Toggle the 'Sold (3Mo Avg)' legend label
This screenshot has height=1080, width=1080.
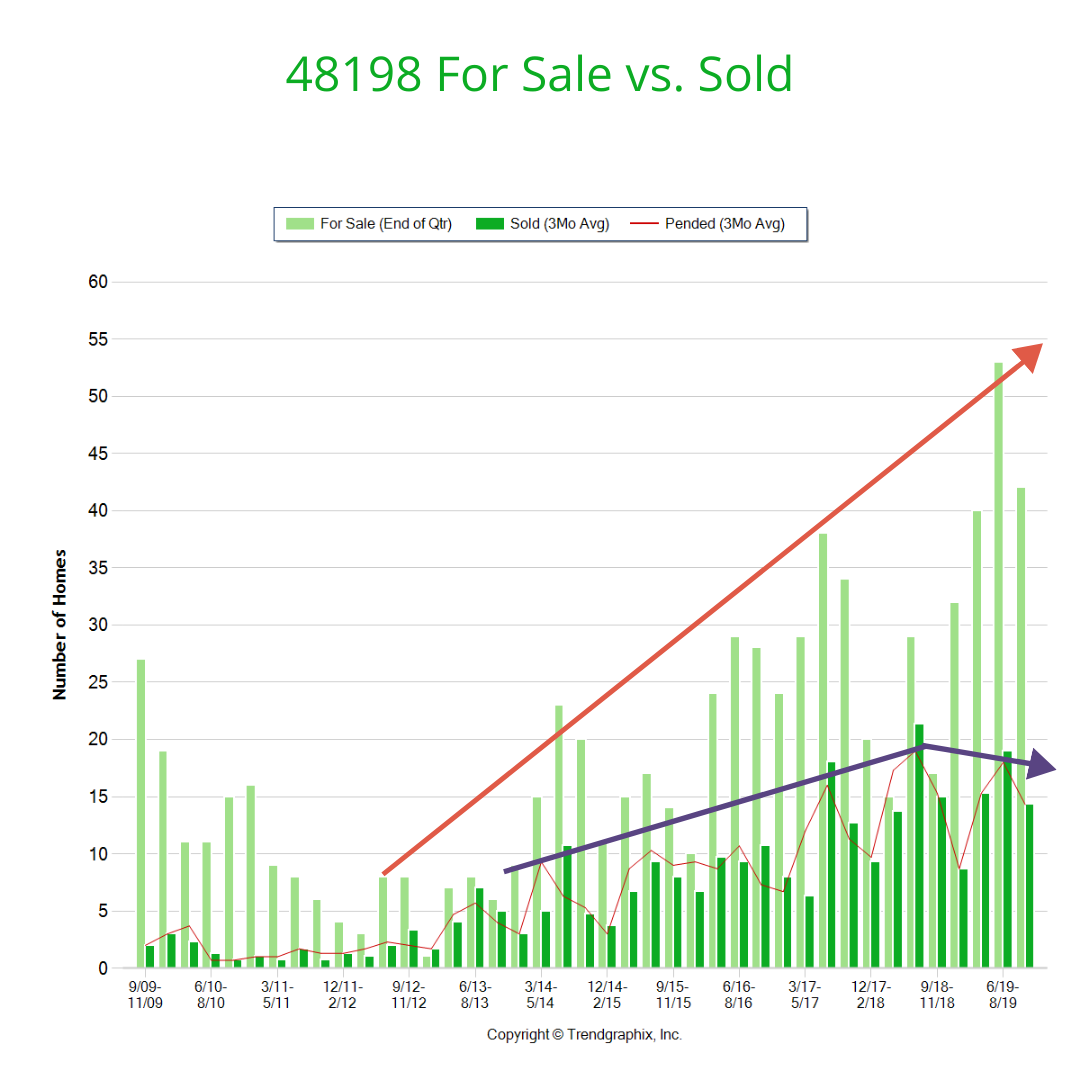coord(559,224)
